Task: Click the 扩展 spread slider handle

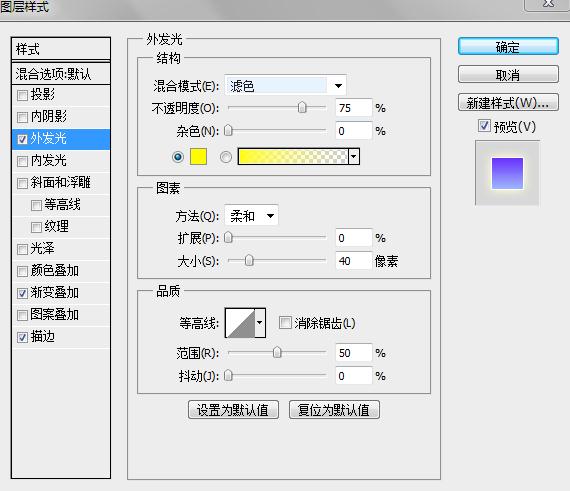Action: 228,238
